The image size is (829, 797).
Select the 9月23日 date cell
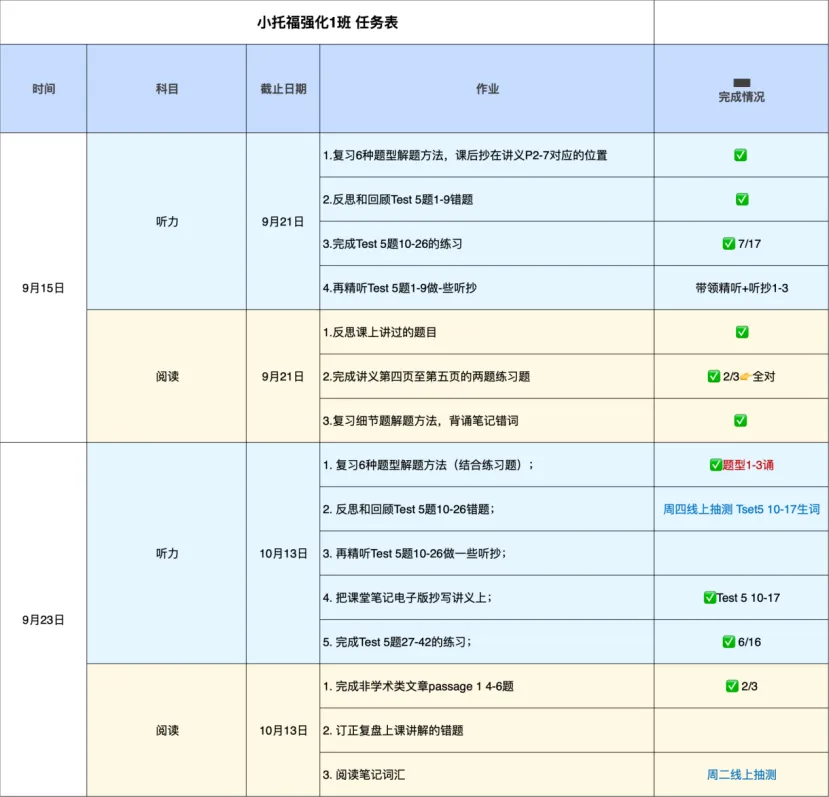pos(43,619)
